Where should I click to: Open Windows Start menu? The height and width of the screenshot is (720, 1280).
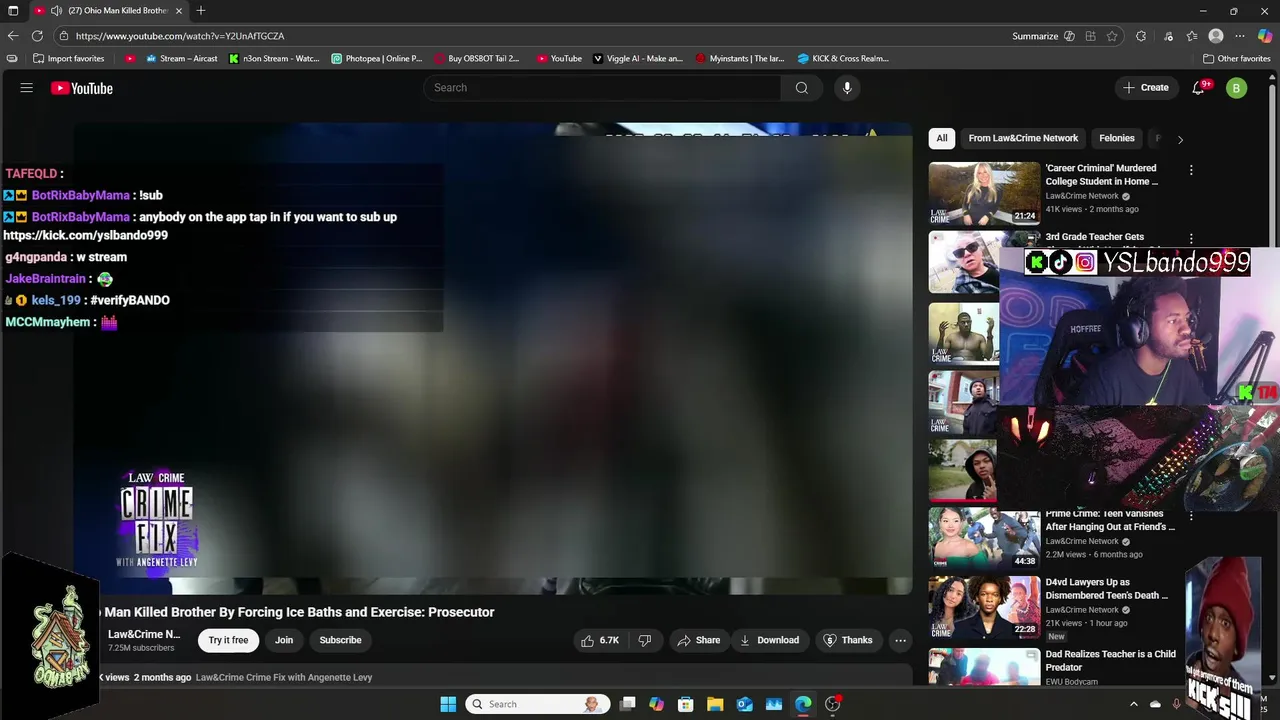point(448,704)
